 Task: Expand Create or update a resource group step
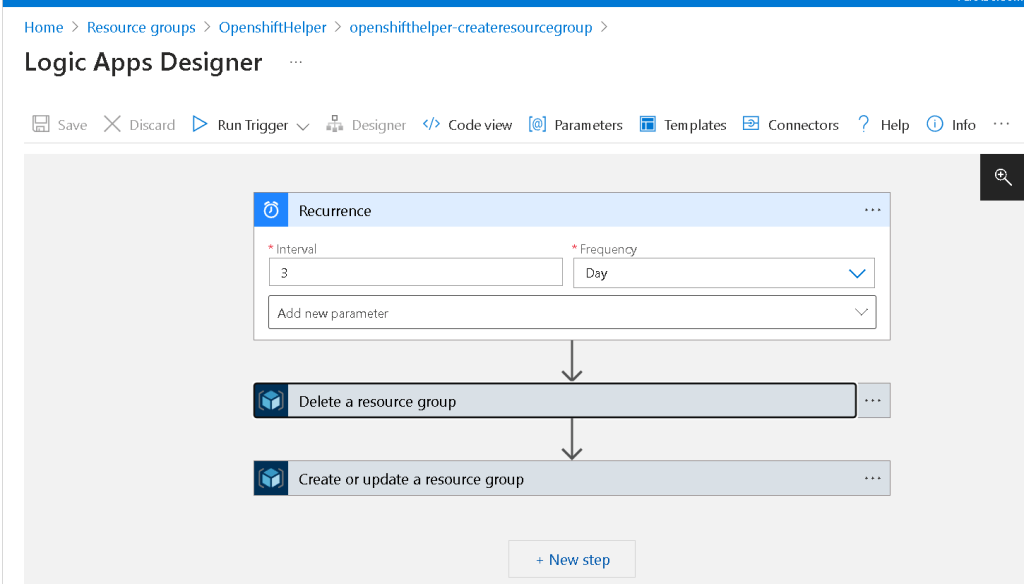click(572, 478)
